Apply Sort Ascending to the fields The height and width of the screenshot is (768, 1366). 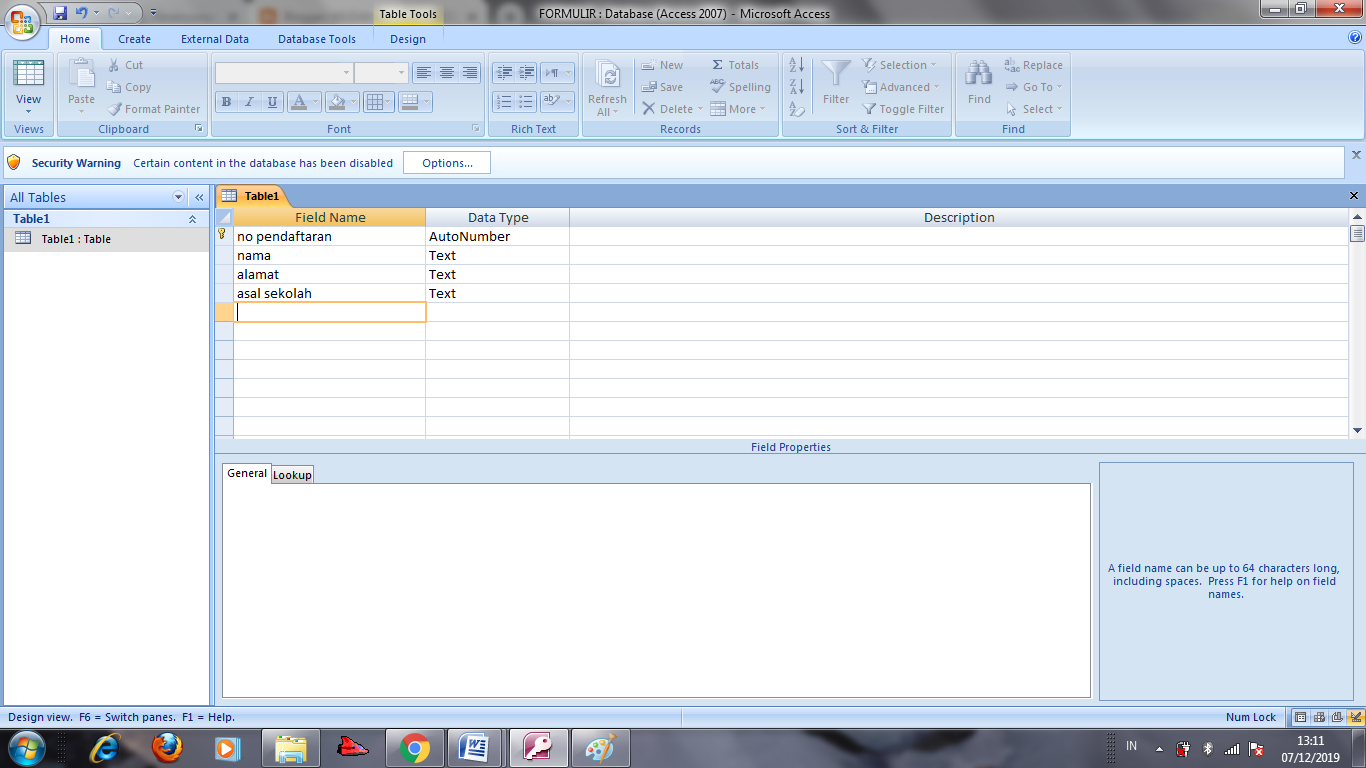[x=795, y=64]
